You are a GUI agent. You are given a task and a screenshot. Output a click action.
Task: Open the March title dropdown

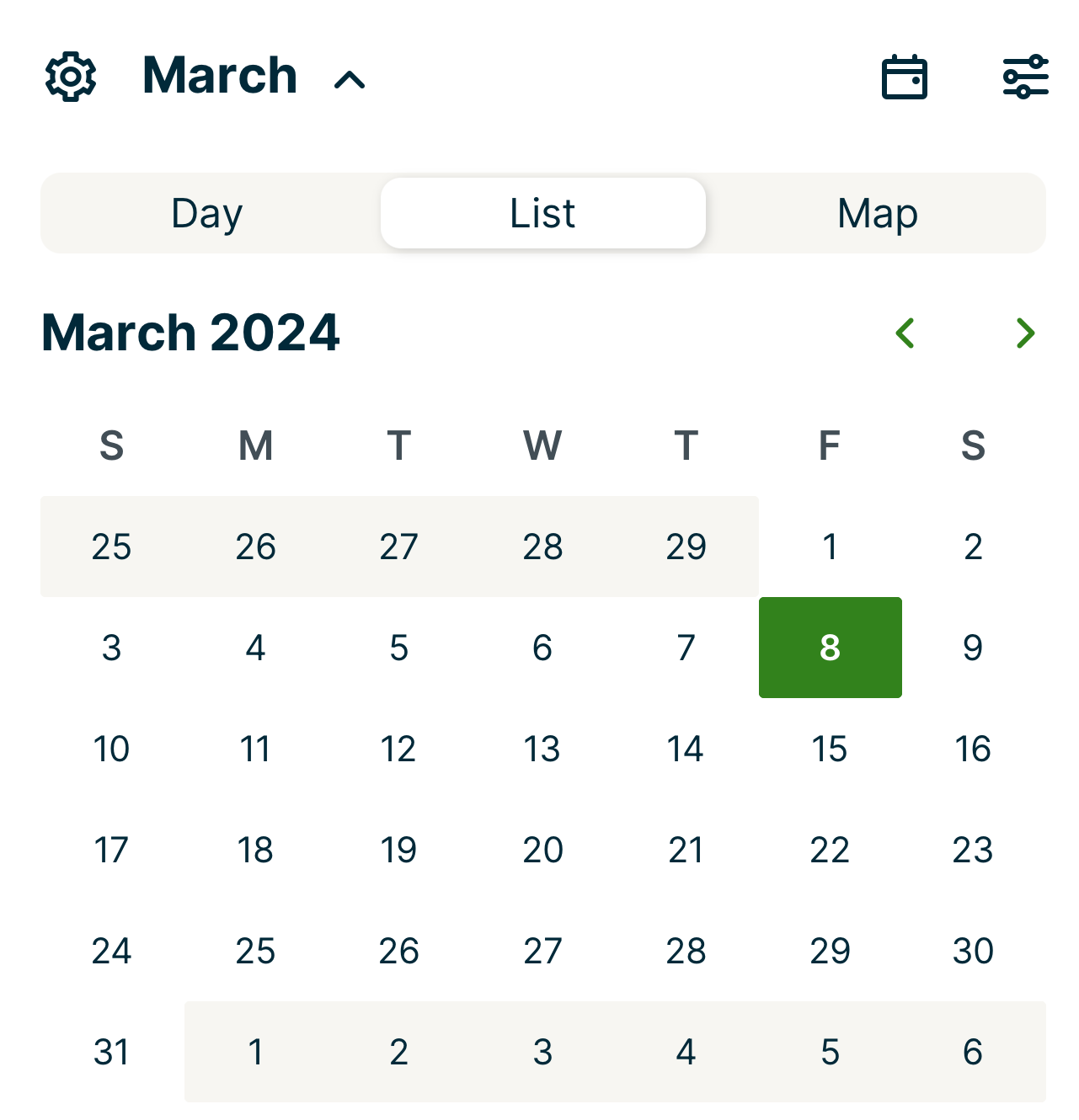[219, 77]
